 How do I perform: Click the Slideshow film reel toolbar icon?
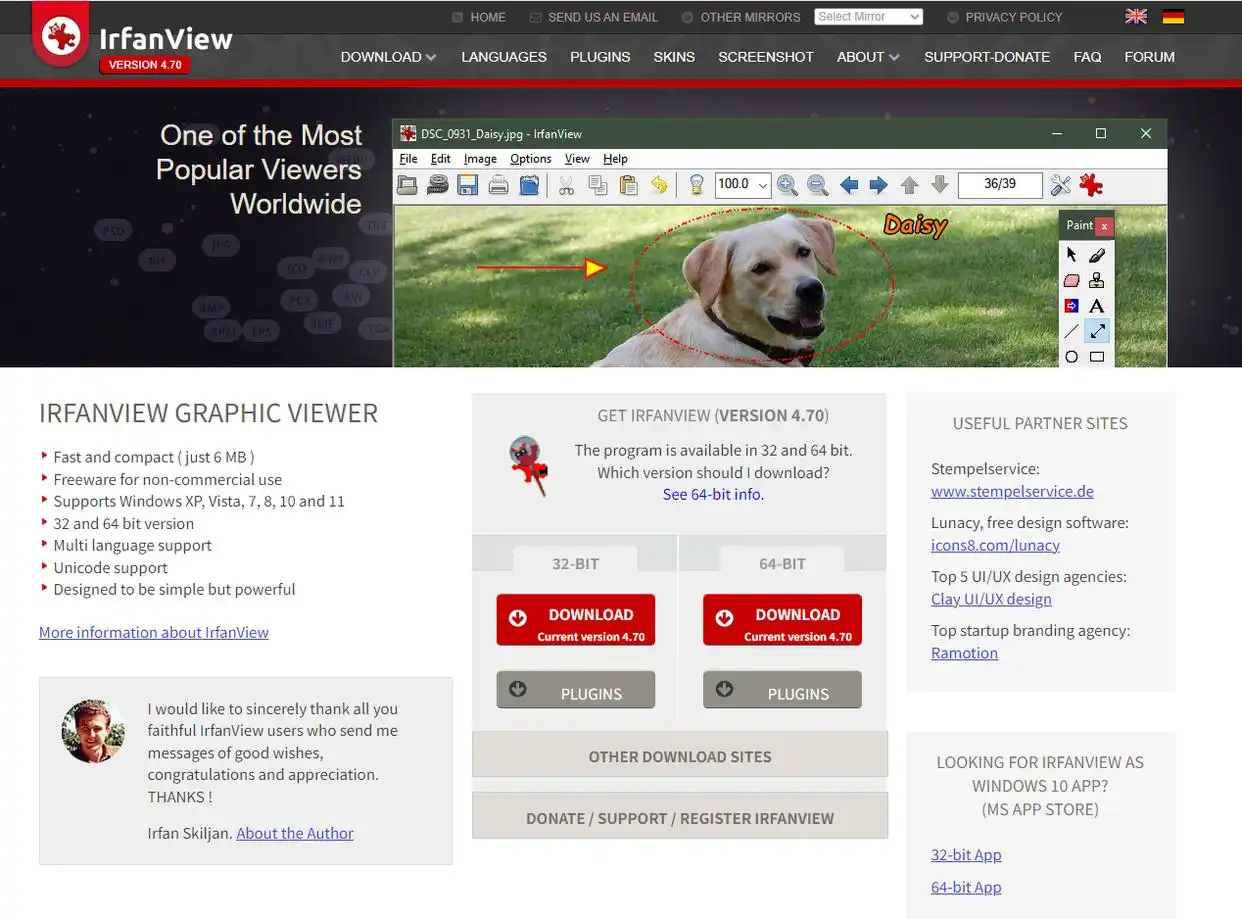click(437, 185)
